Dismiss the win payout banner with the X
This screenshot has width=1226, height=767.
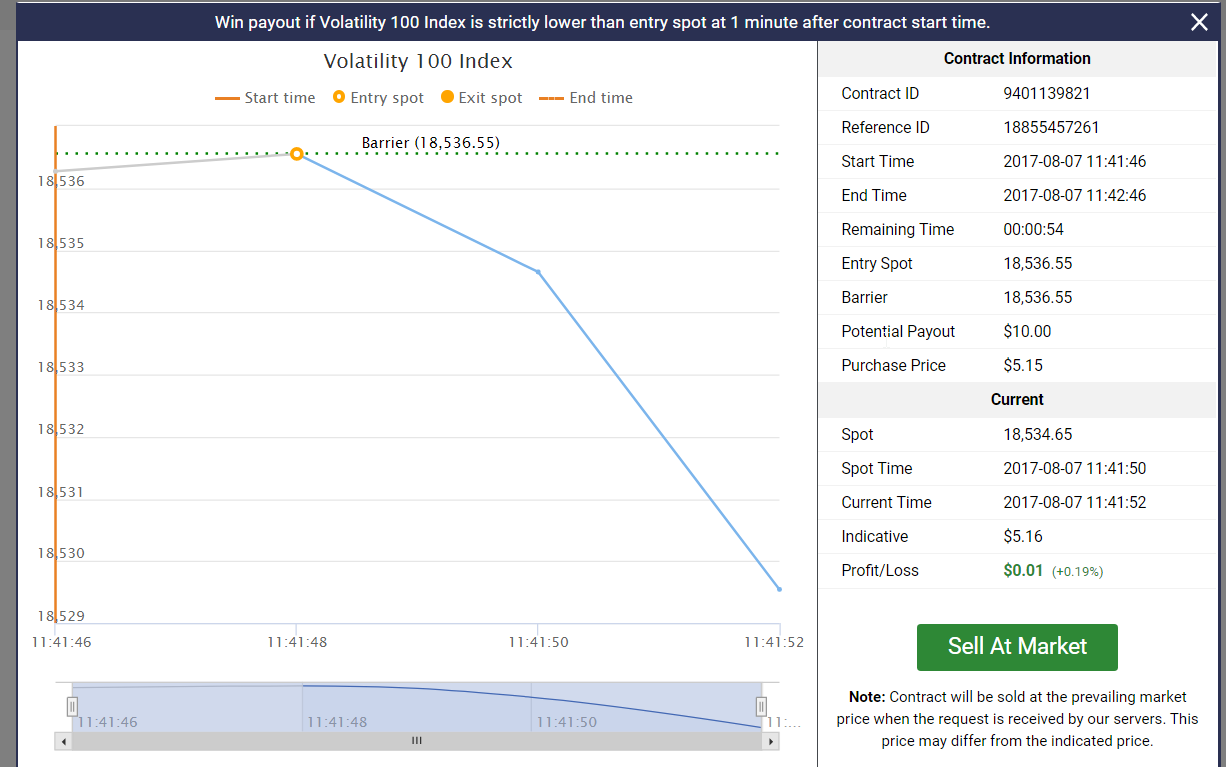(1199, 21)
